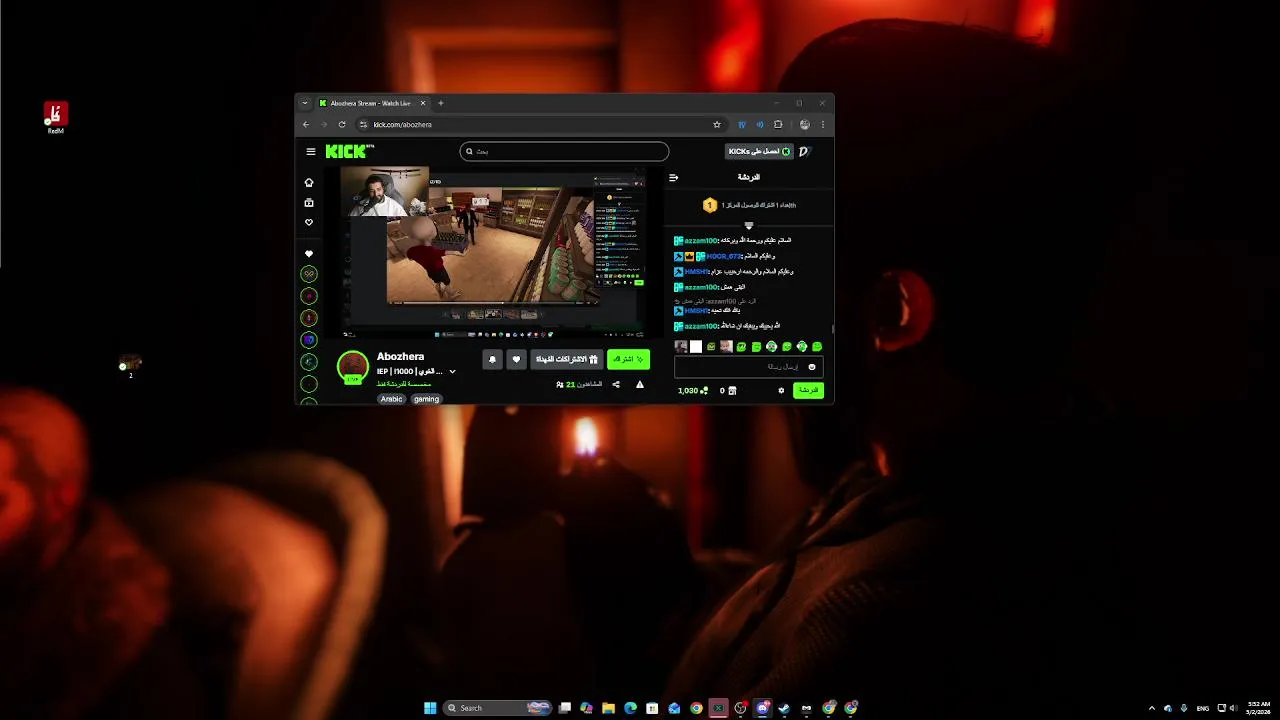Open Steam from the taskbar
Screen dimensions: 1280x720
[x=784, y=708]
